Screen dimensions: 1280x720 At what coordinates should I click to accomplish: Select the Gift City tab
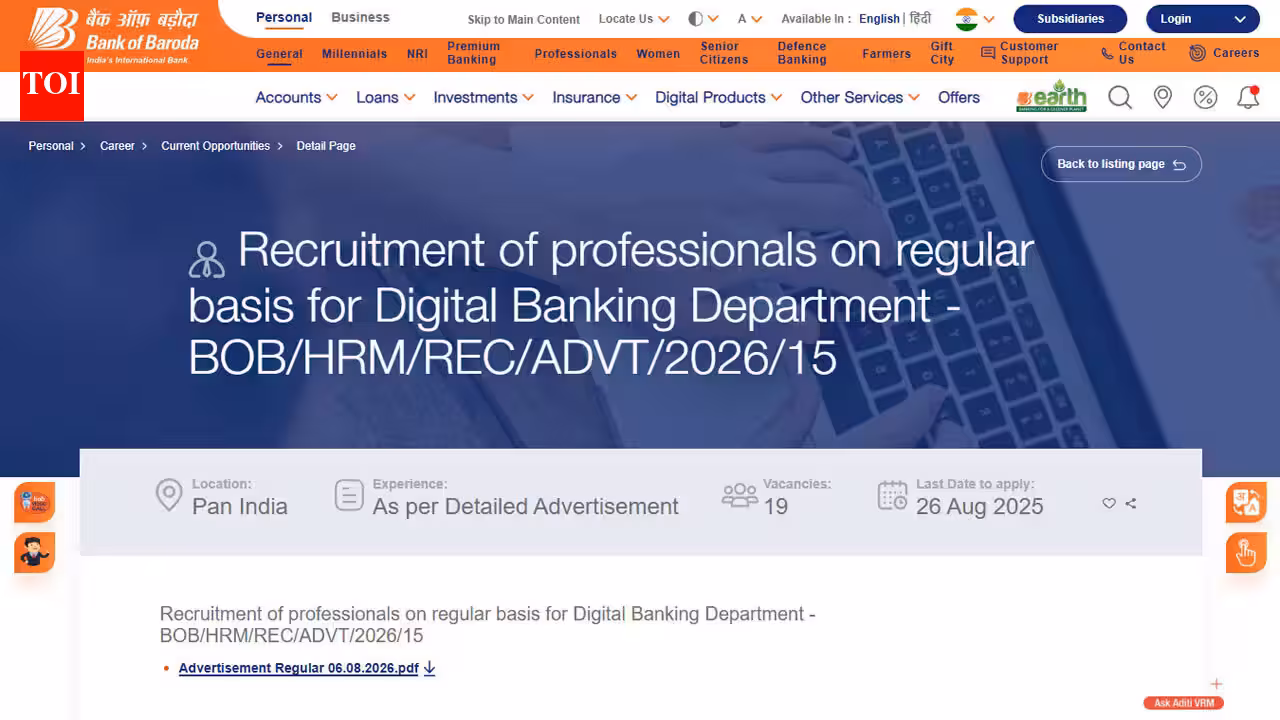tap(942, 53)
